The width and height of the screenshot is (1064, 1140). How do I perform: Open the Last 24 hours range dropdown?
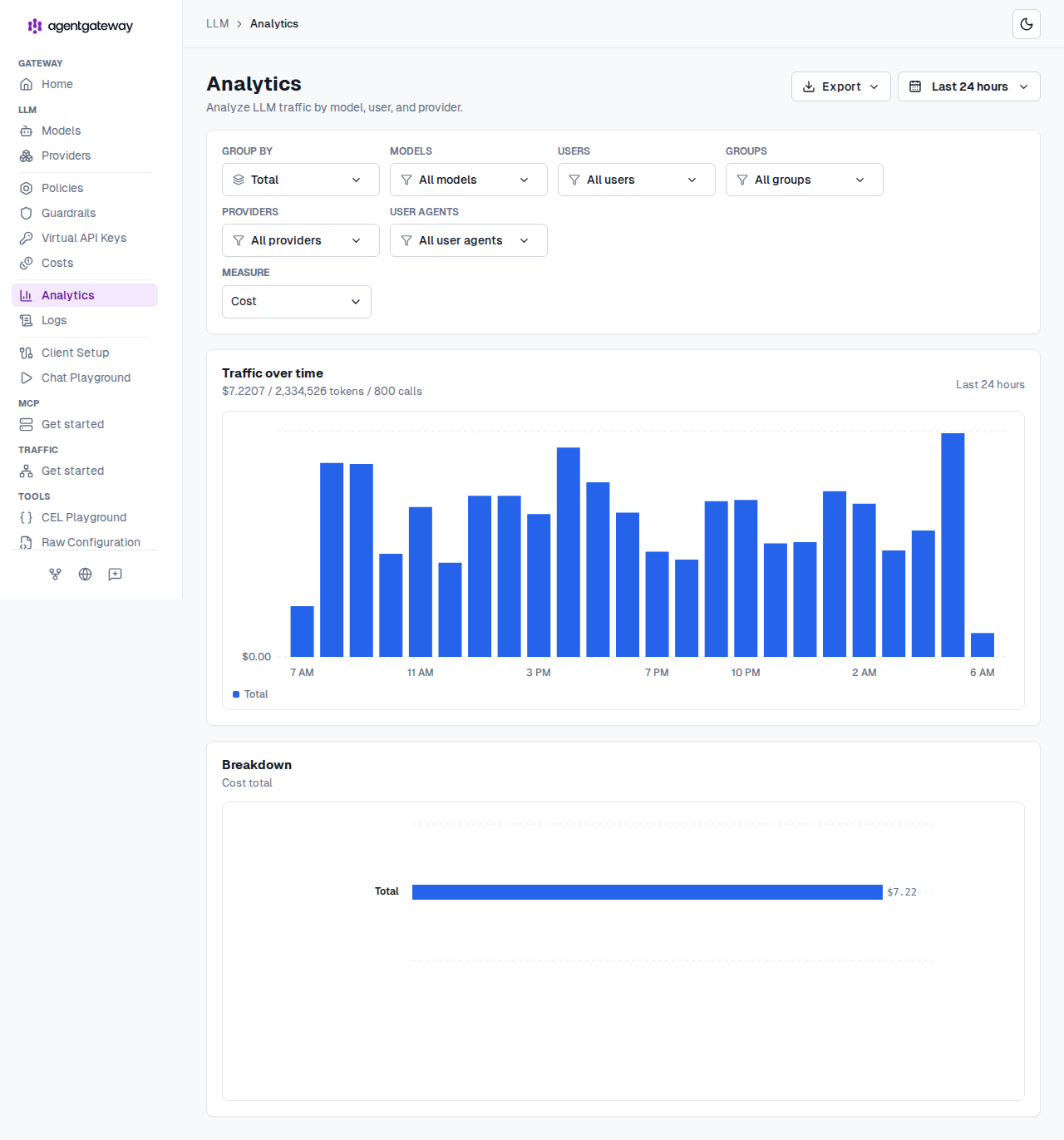(x=969, y=86)
